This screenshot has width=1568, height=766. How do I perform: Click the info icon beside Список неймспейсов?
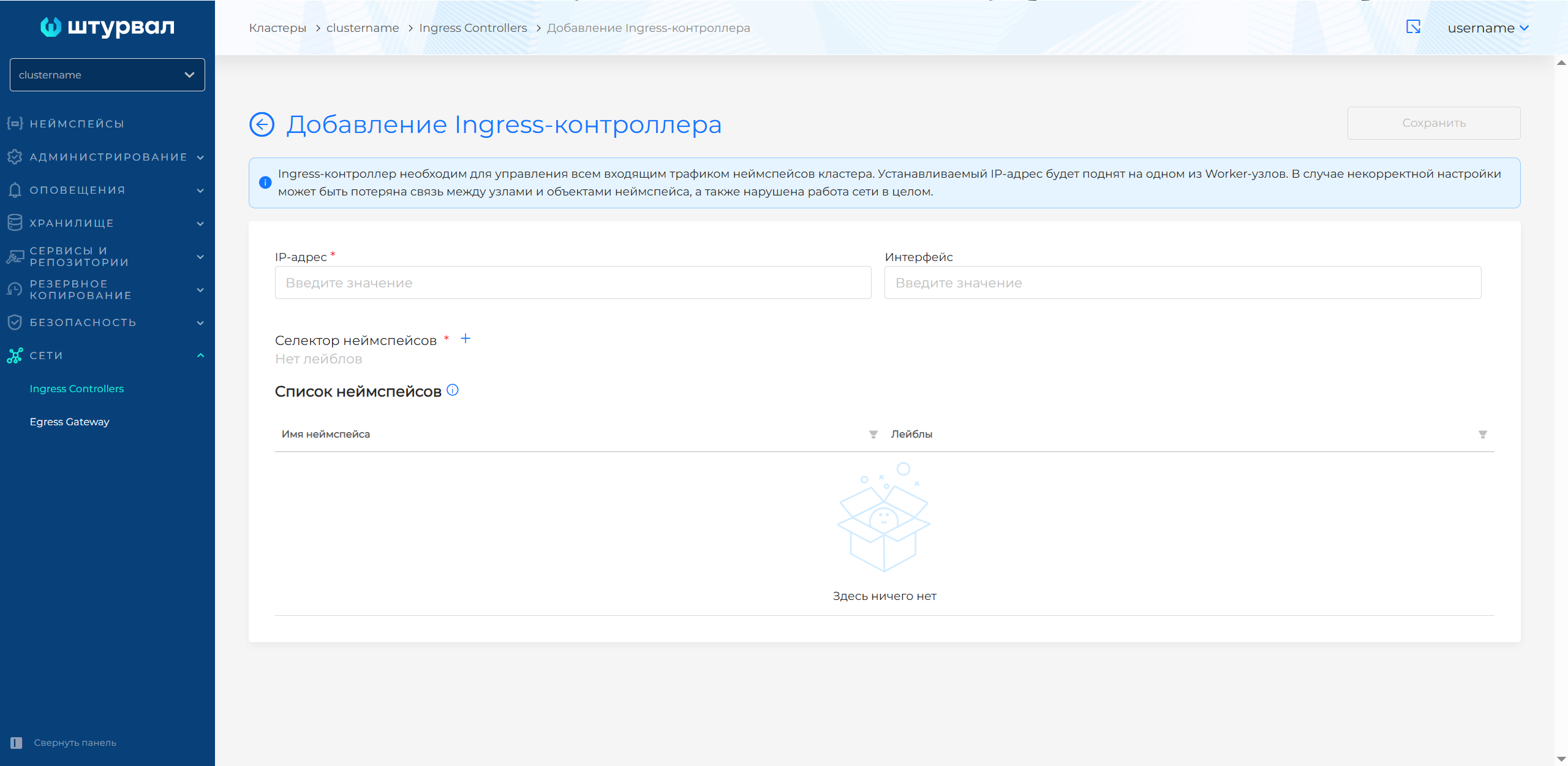coord(453,390)
